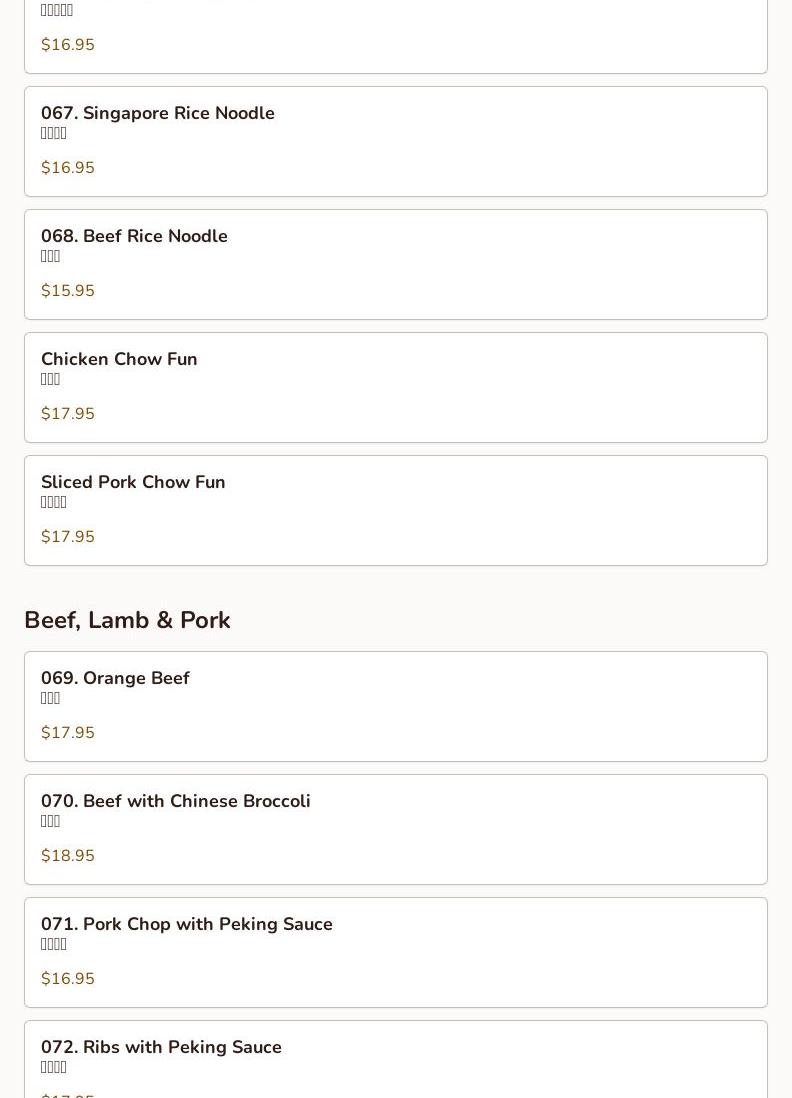792x1098 pixels.
Task: Click the $16.95 price in the topmost card
Action: point(68,45)
